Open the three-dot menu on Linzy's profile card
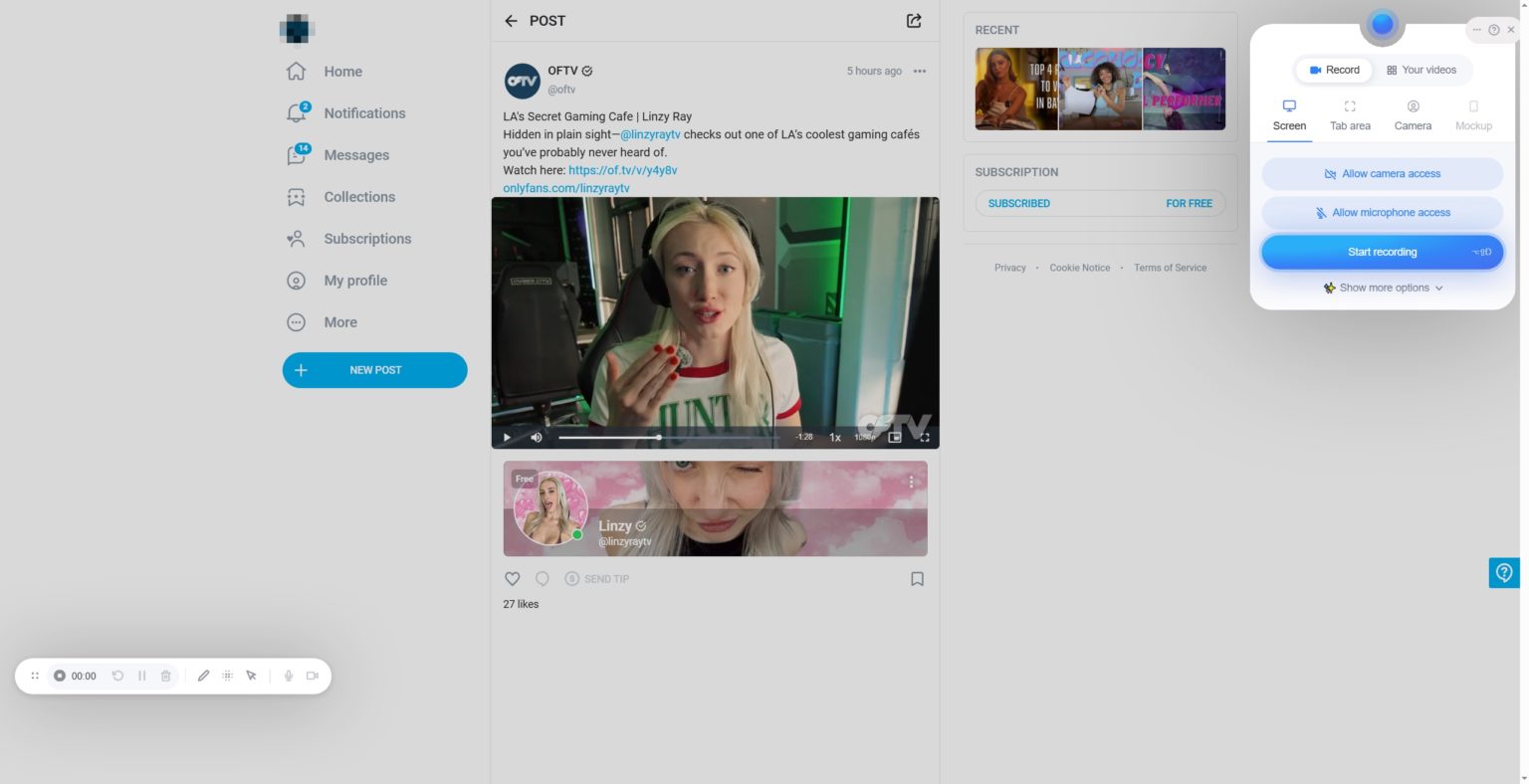The height and width of the screenshot is (784, 1529). click(x=911, y=481)
